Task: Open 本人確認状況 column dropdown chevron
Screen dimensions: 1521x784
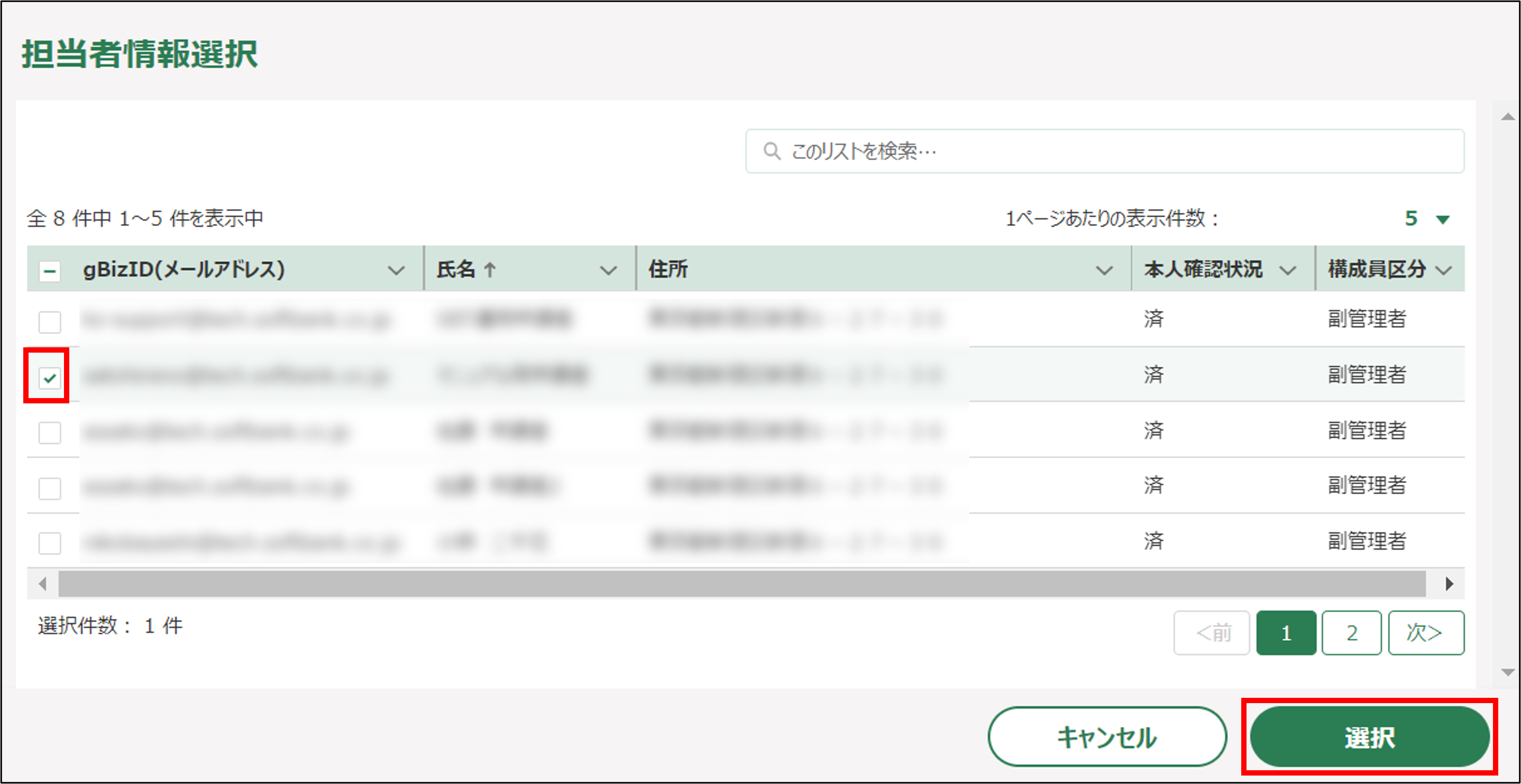Action: pos(1287,270)
